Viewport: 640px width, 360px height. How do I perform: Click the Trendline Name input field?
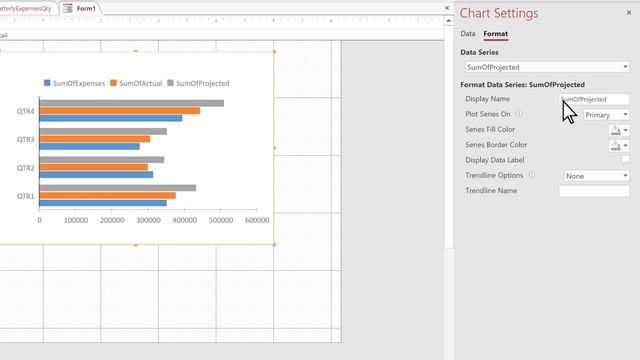pos(594,191)
